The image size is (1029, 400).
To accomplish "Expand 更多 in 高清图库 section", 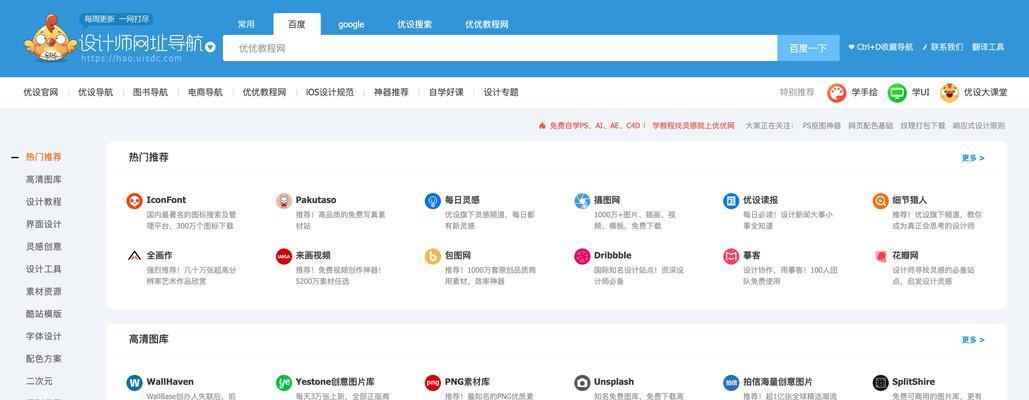I will pos(973,340).
